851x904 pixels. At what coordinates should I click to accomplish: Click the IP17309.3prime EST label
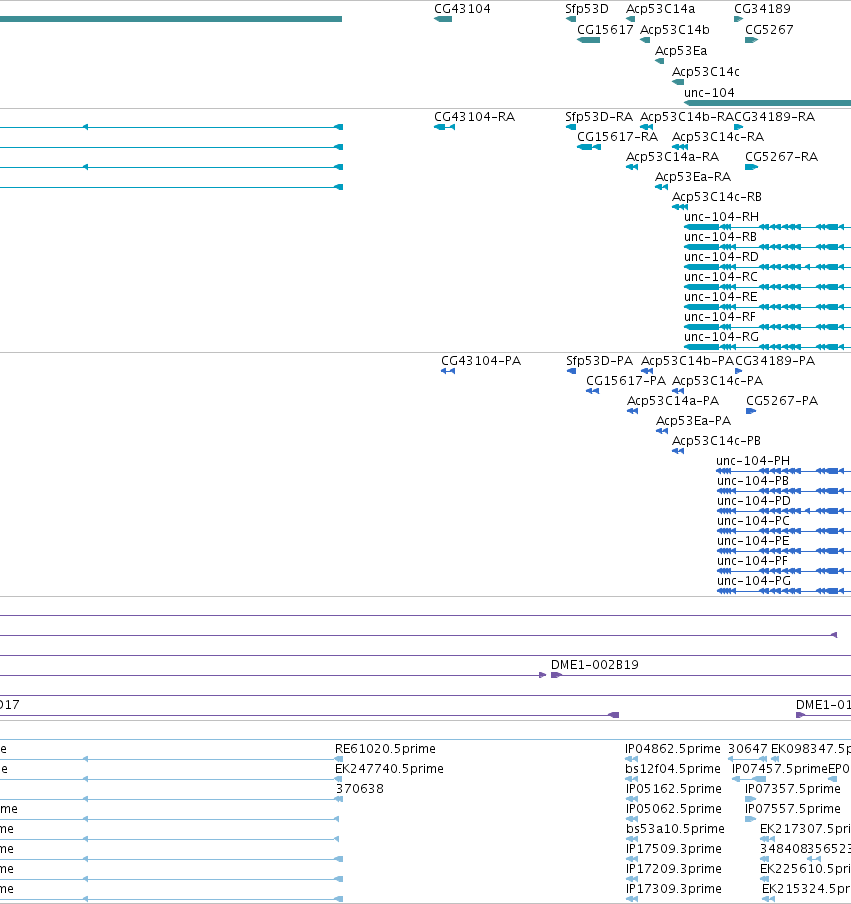click(673, 889)
